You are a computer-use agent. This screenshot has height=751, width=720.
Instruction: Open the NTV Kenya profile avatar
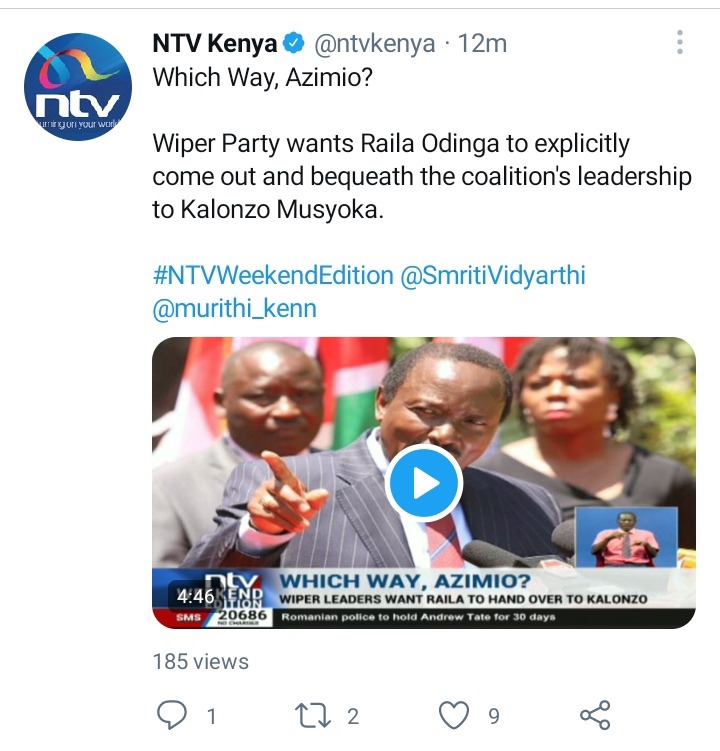[78, 87]
